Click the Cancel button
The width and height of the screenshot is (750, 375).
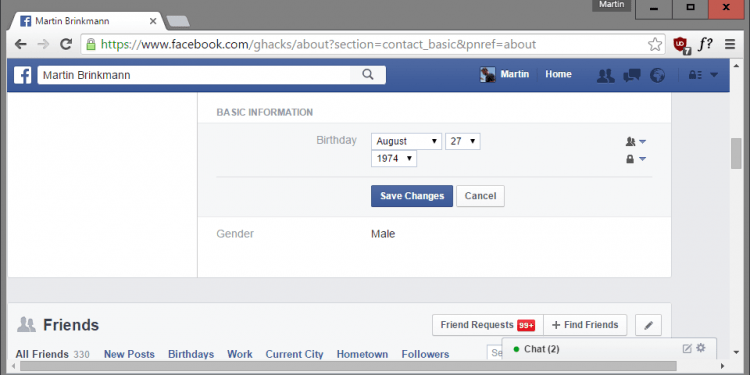480,196
